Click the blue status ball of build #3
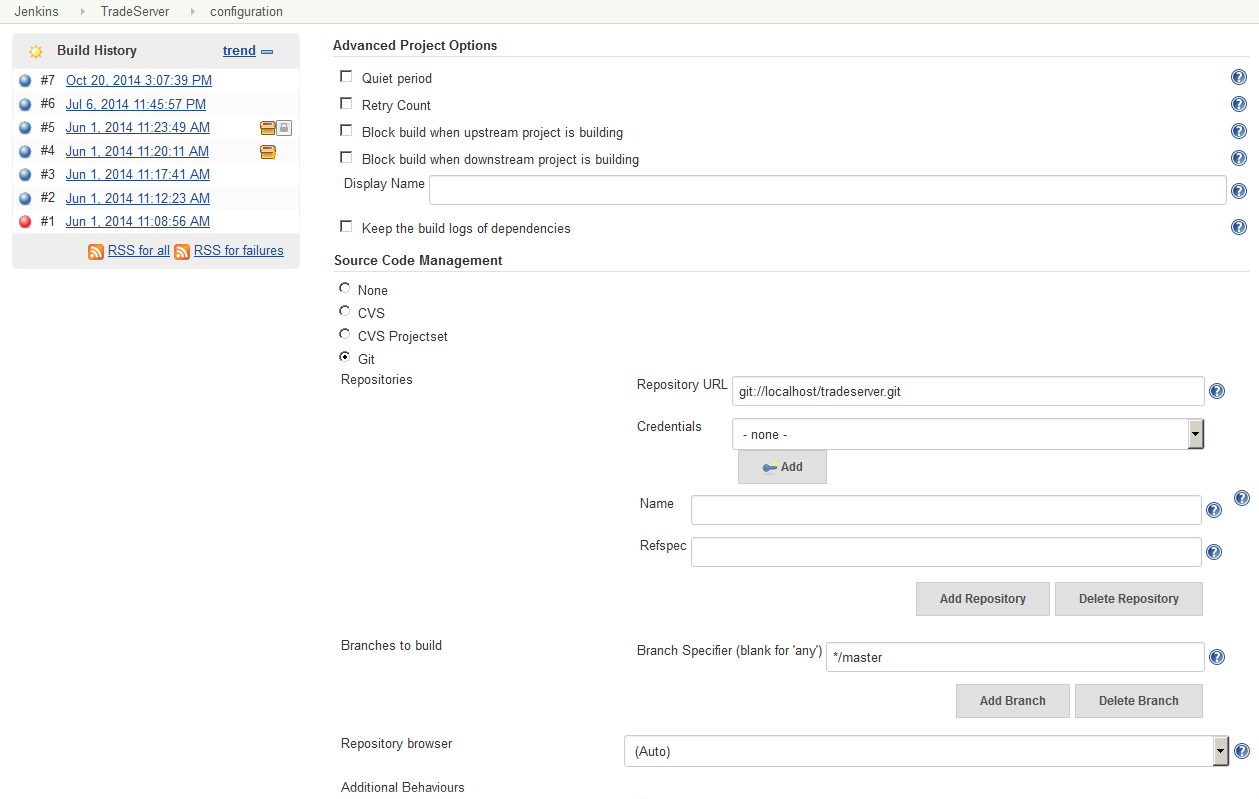The width and height of the screenshot is (1259, 799). point(25,175)
